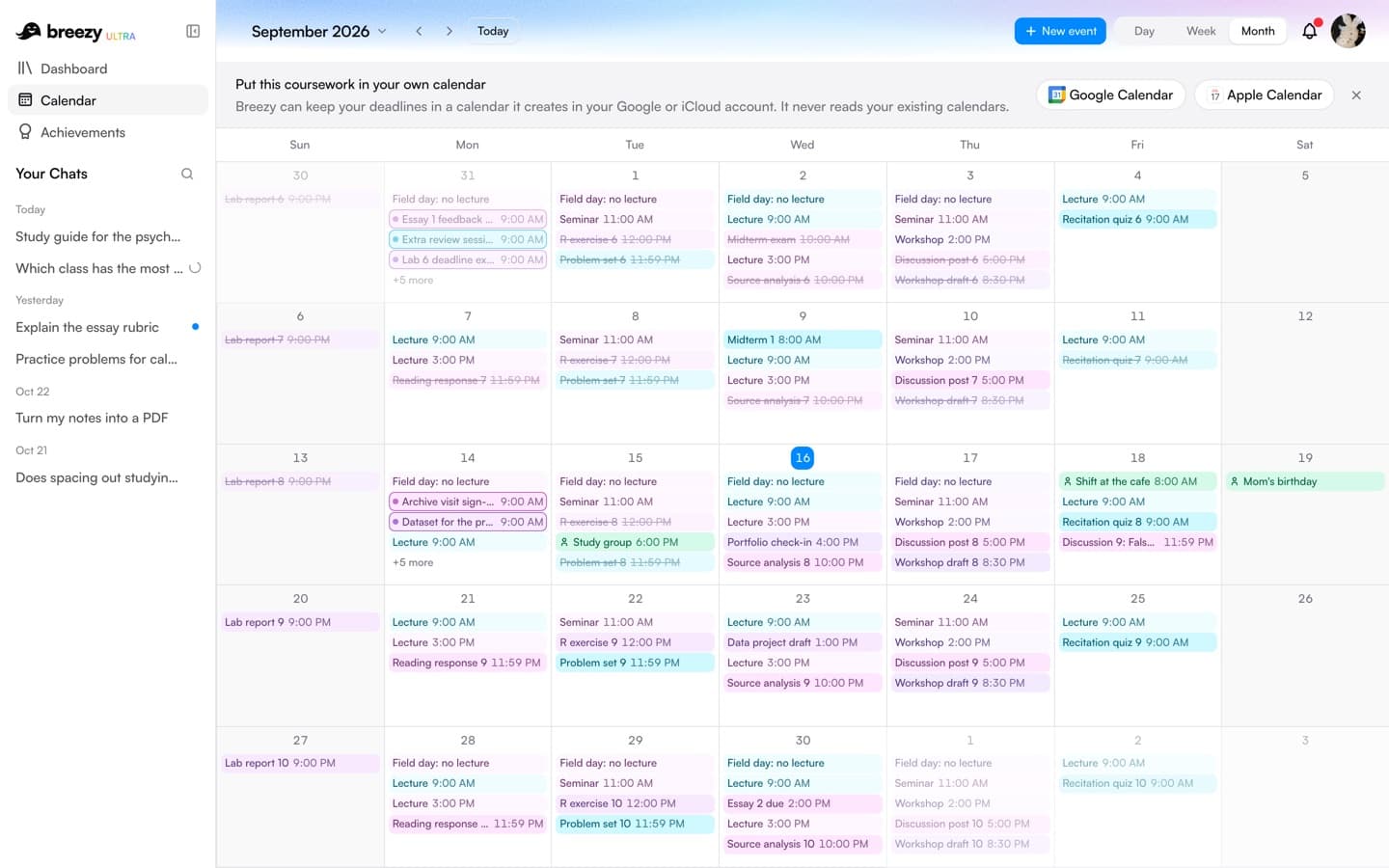Screen dimensions: 1389x868
Task: Open 'Reading response 9' event
Action: click(x=468, y=663)
